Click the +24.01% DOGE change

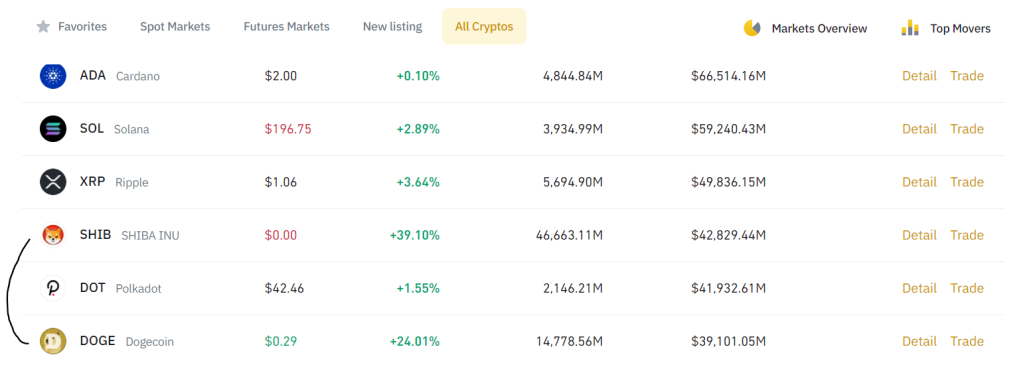tap(415, 341)
